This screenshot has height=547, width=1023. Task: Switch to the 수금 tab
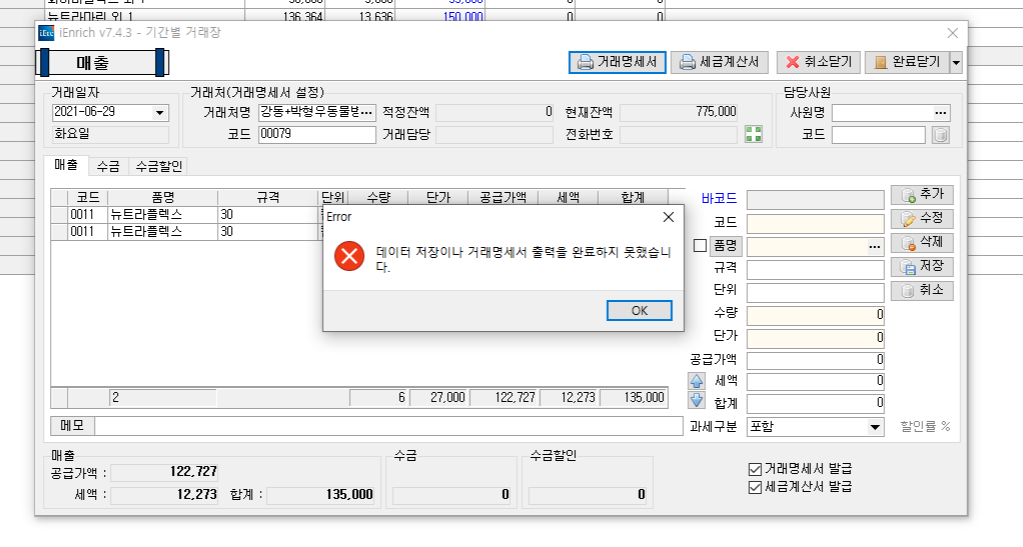pos(108,166)
